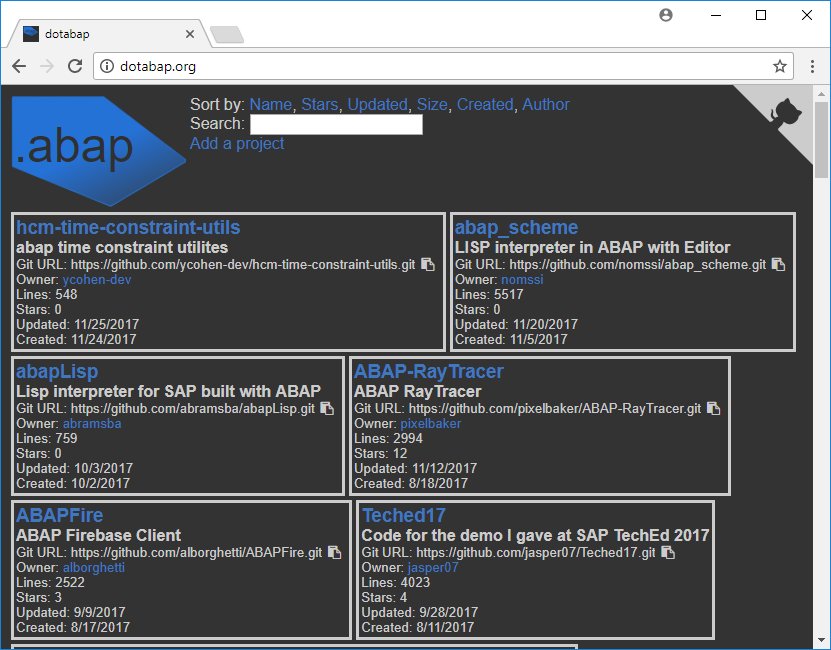This screenshot has width=831, height=650.
Task: Click 'ABAP Firebase Client' description
Action: (x=98, y=535)
